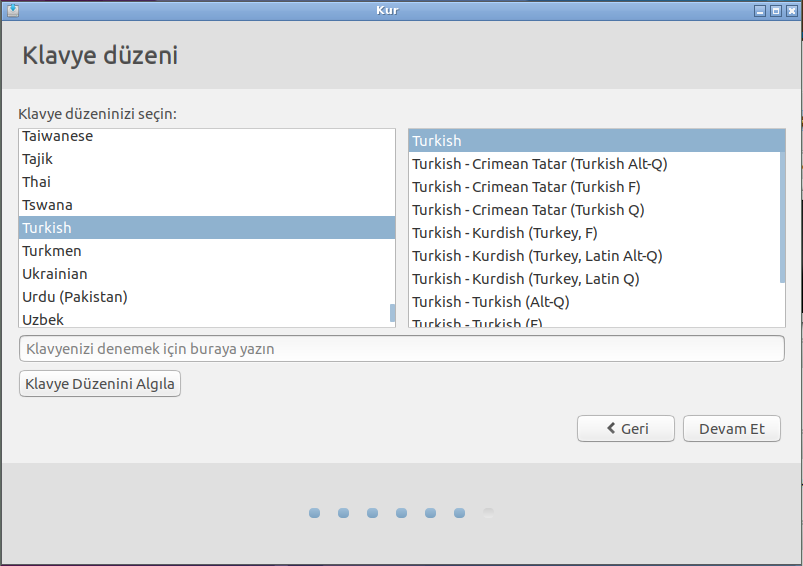The image size is (803, 566).
Task: Maximize the Kur installer window
Action: pyautogui.click(x=776, y=10)
